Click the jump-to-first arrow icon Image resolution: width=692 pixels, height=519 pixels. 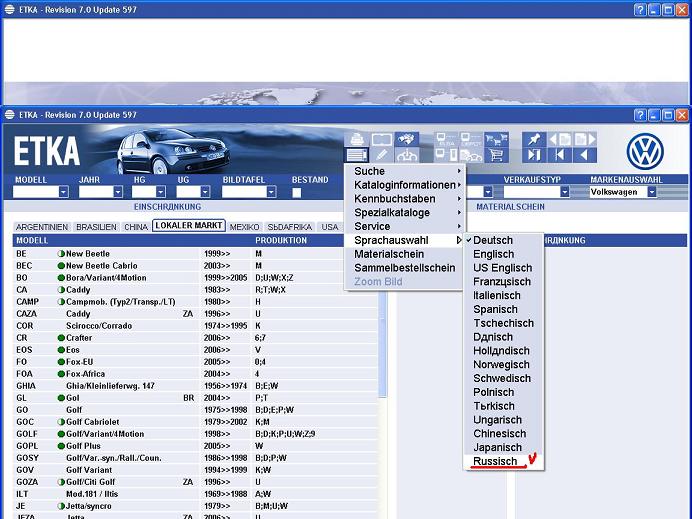click(x=560, y=155)
